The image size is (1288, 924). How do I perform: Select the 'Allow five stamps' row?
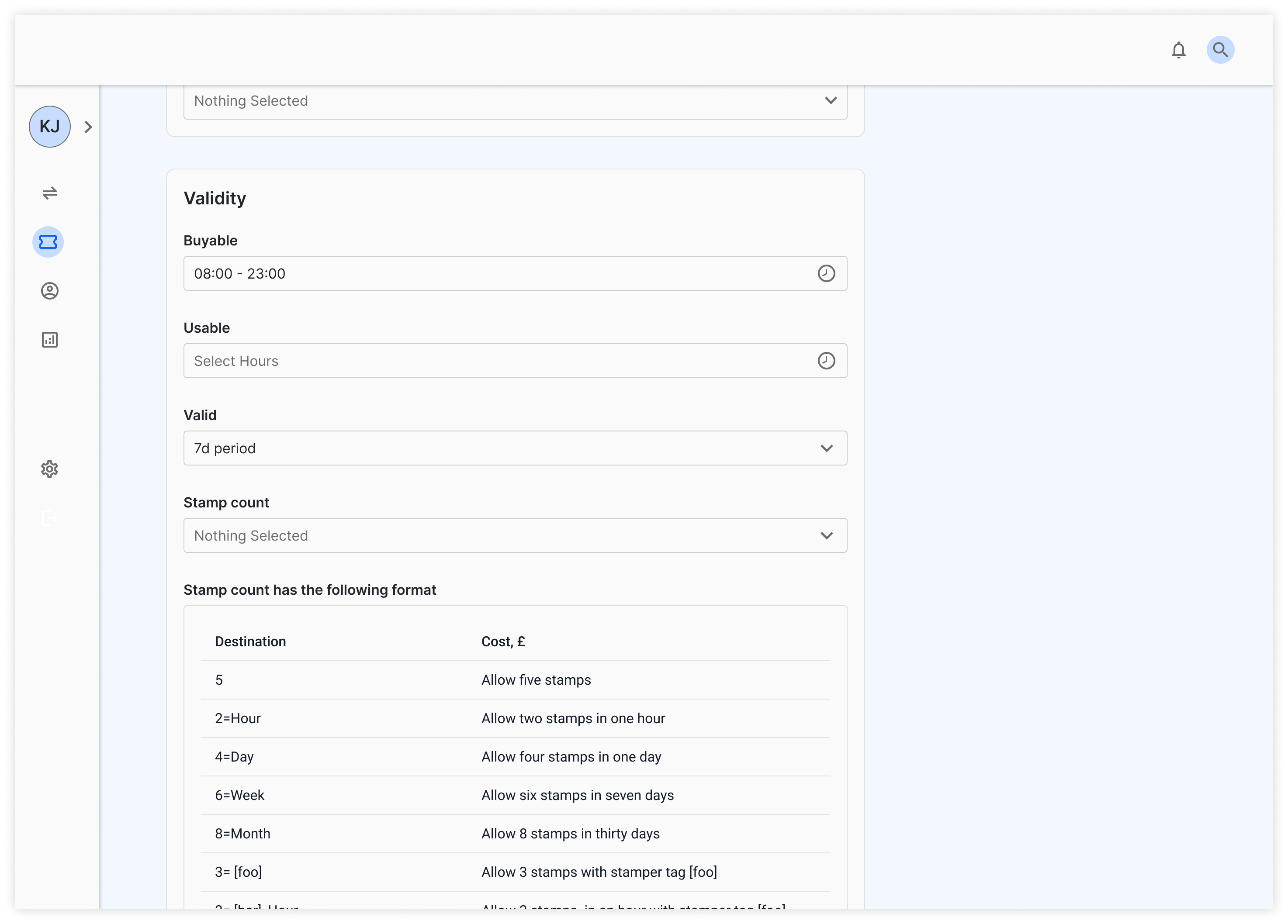536,680
